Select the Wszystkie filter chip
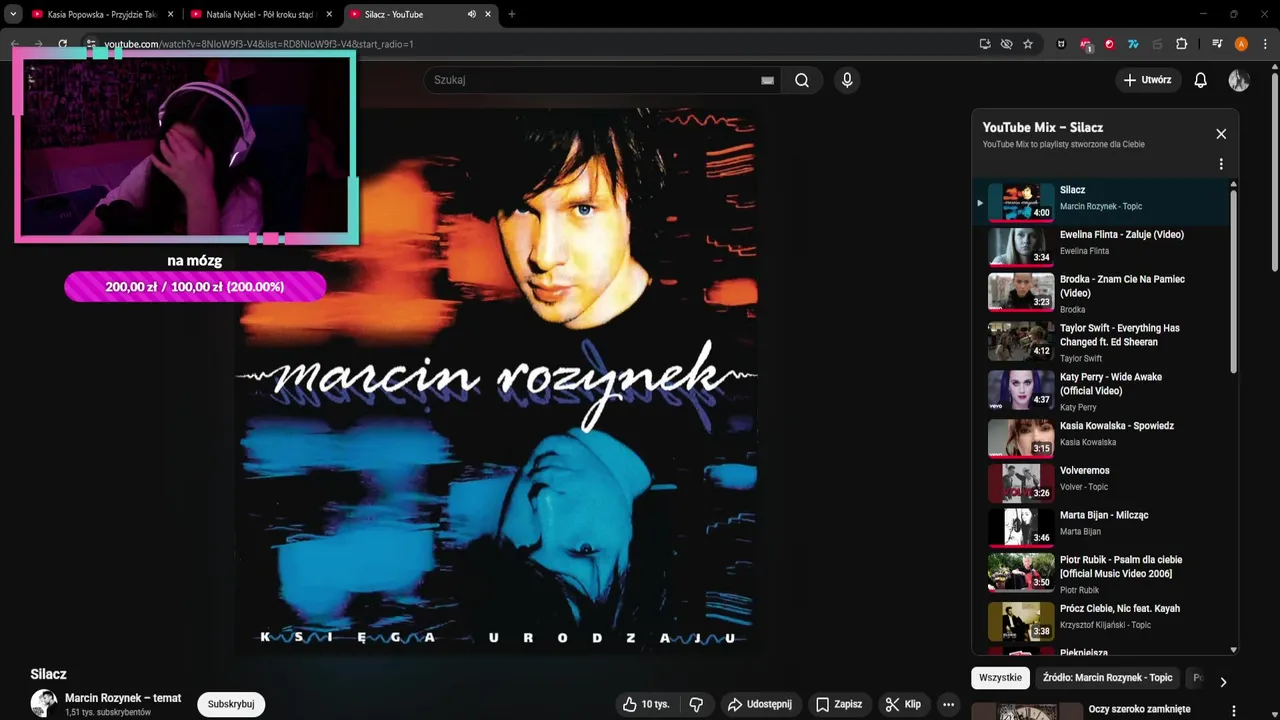Viewport: 1280px width, 720px height. click(x=1000, y=677)
